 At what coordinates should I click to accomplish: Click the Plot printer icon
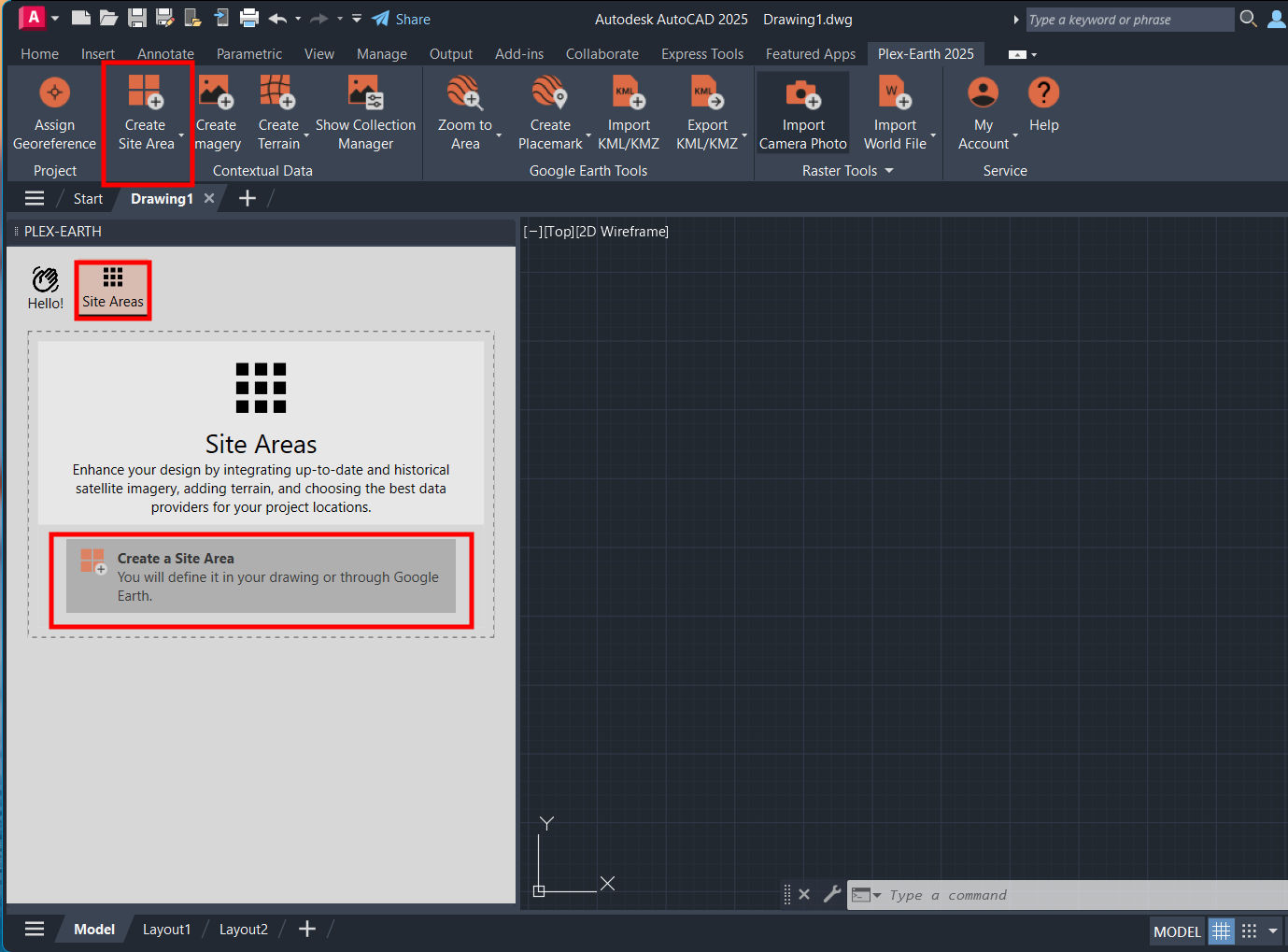tap(249, 18)
